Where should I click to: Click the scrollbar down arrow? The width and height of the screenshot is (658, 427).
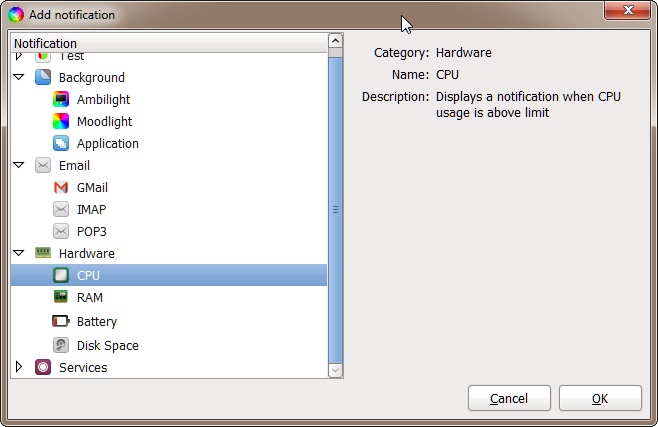335,370
